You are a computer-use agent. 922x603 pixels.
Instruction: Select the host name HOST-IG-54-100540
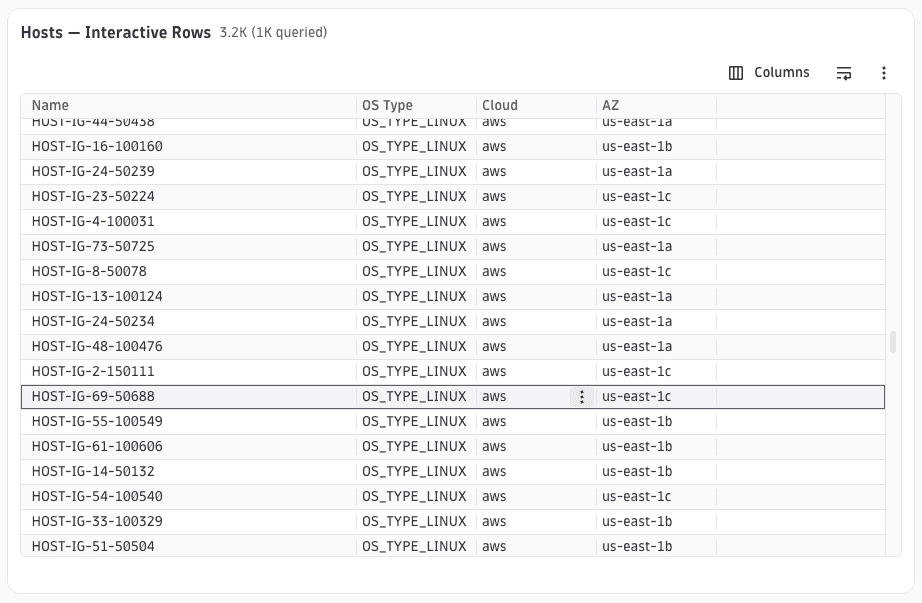[x=97, y=497]
